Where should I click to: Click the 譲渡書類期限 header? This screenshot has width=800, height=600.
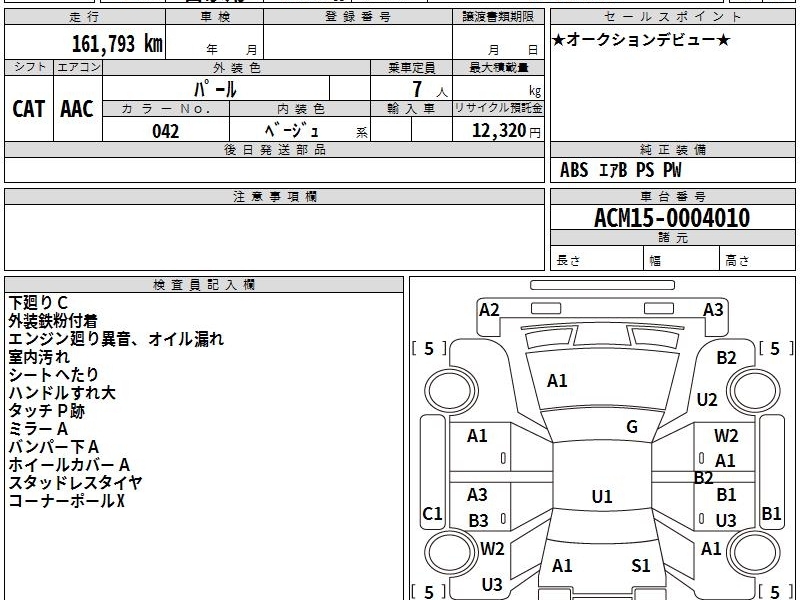pyautogui.click(x=498, y=17)
